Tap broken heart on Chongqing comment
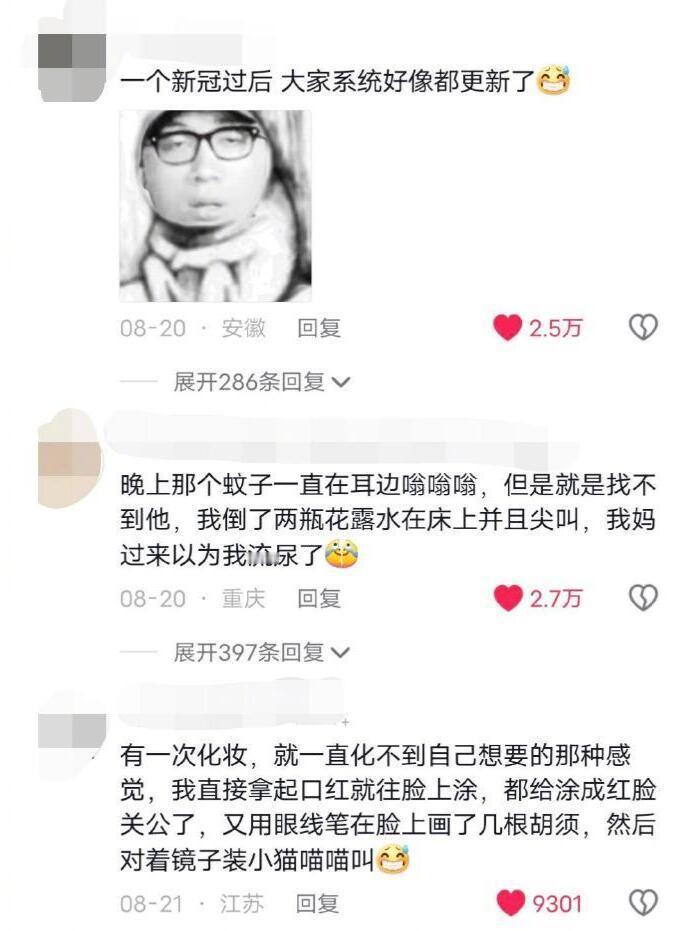The image size is (698, 931). pyautogui.click(x=643, y=597)
